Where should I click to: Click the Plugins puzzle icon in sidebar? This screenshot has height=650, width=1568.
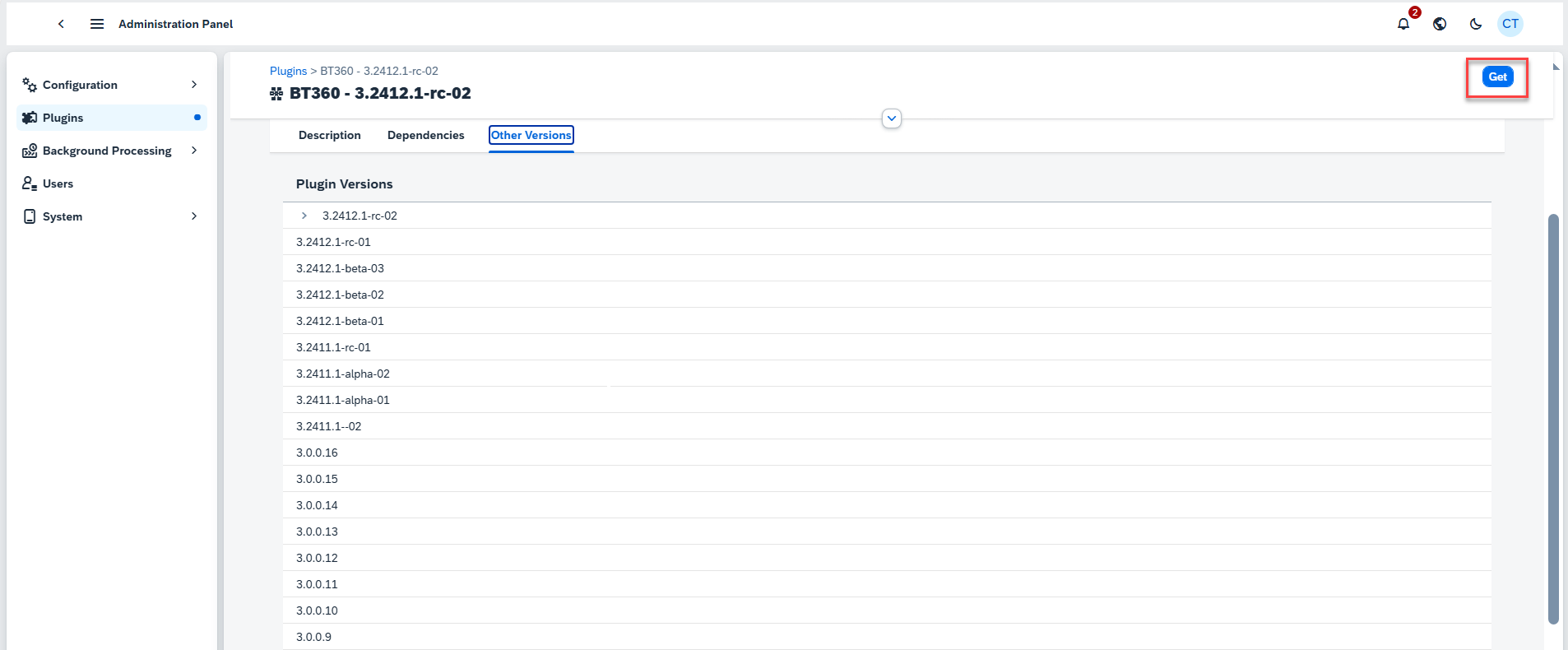30,118
